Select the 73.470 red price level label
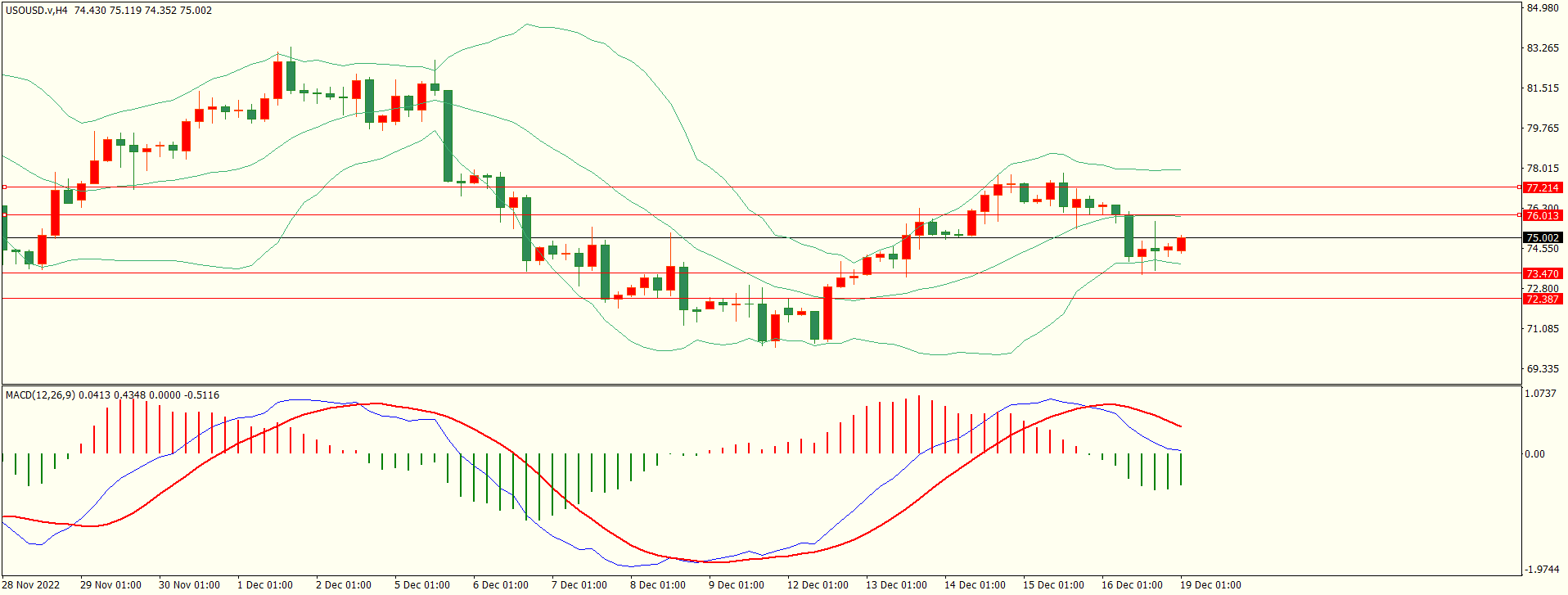Image resolution: width=1568 pixels, height=595 pixels. pyautogui.click(x=1542, y=274)
